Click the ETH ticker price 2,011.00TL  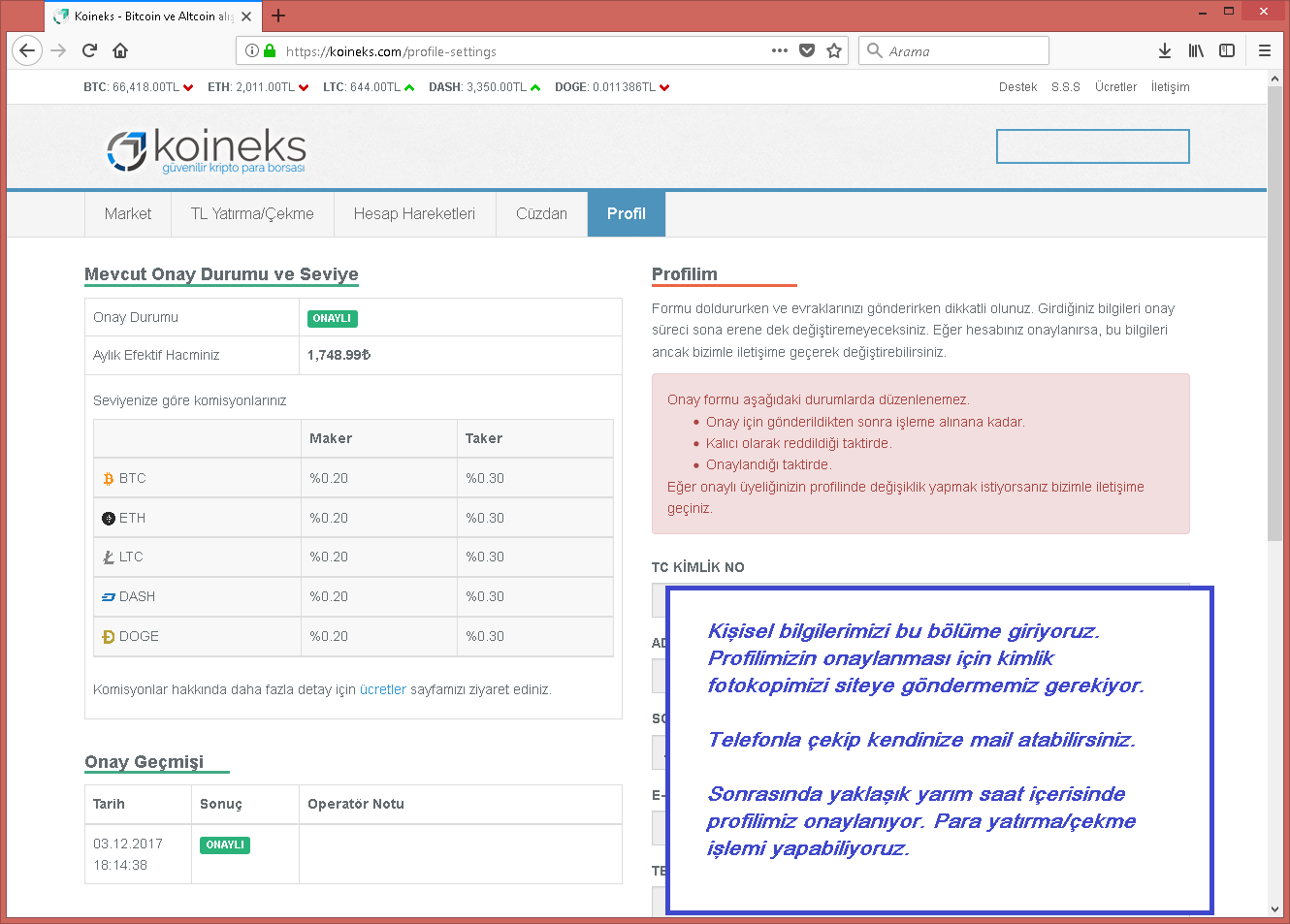pyautogui.click(x=266, y=87)
